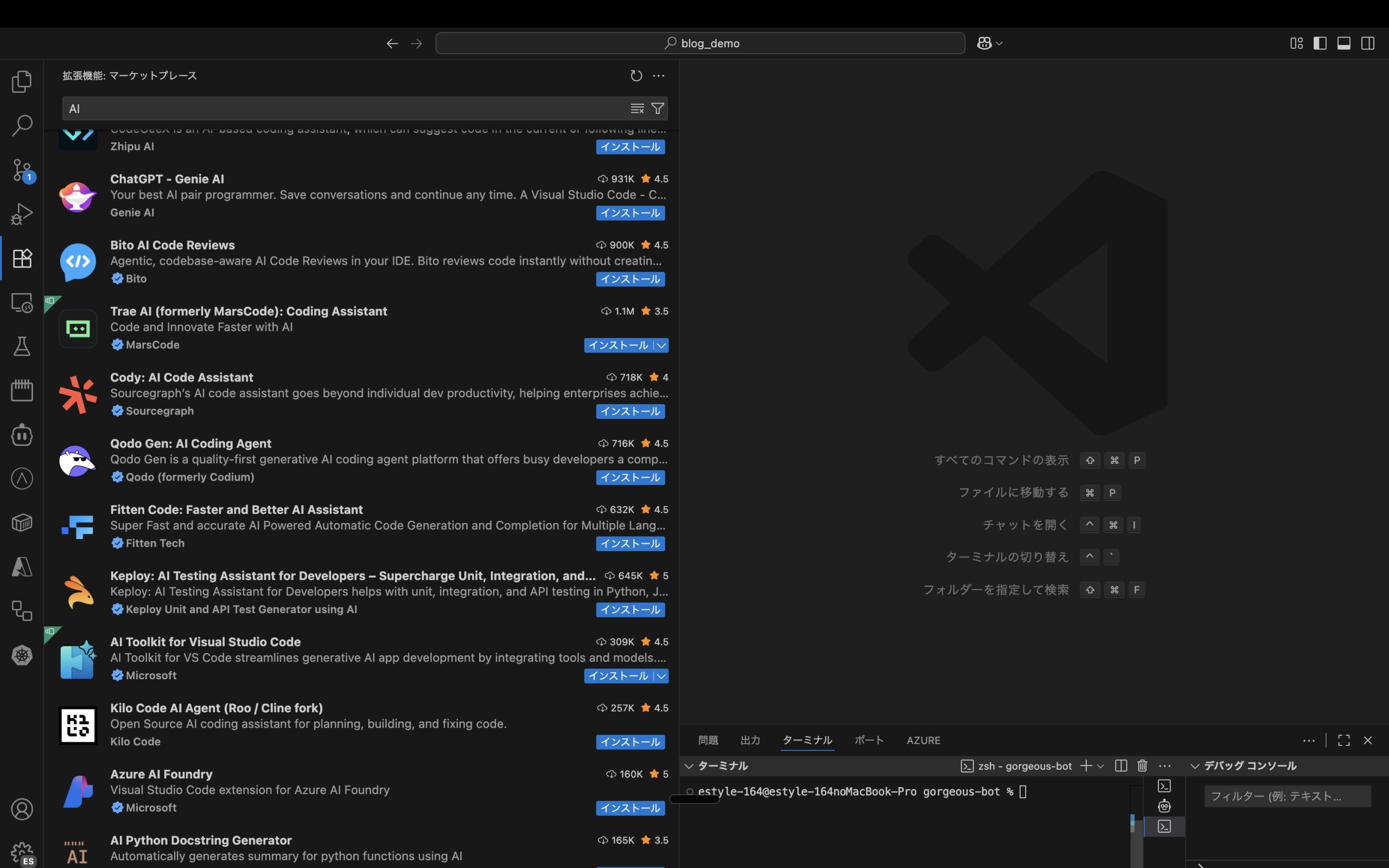Open the Testing flask icon
Image resolution: width=1389 pixels, height=868 pixels.
pyautogui.click(x=22, y=346)
